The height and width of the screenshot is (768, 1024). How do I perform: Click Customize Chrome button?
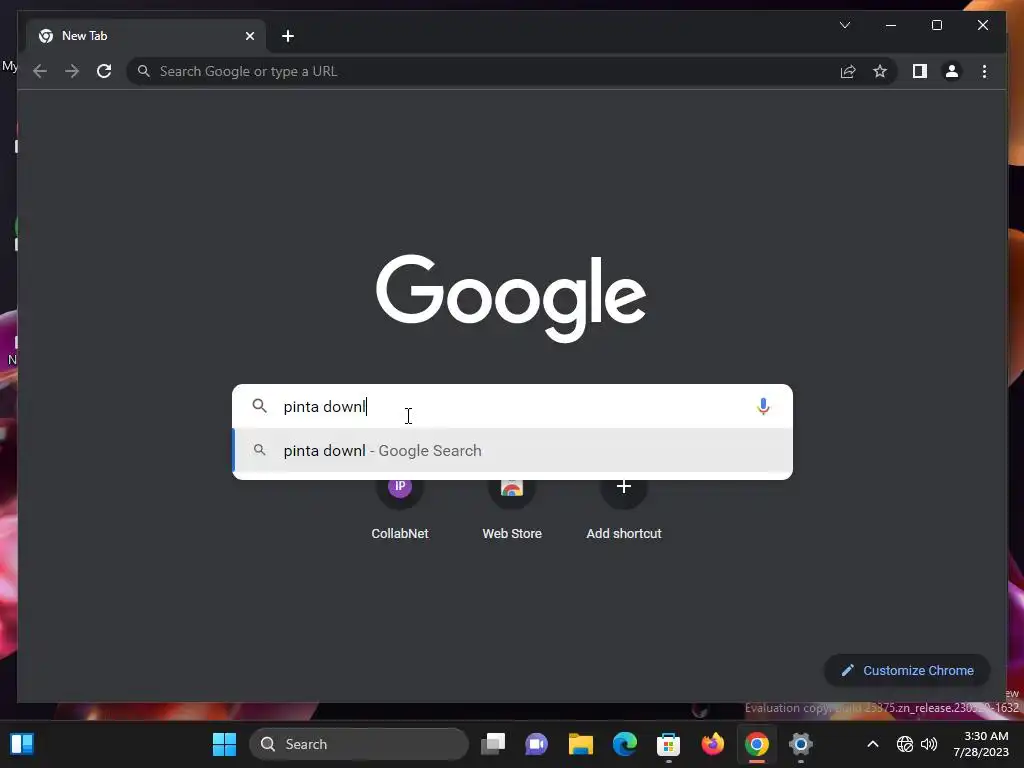907,670
